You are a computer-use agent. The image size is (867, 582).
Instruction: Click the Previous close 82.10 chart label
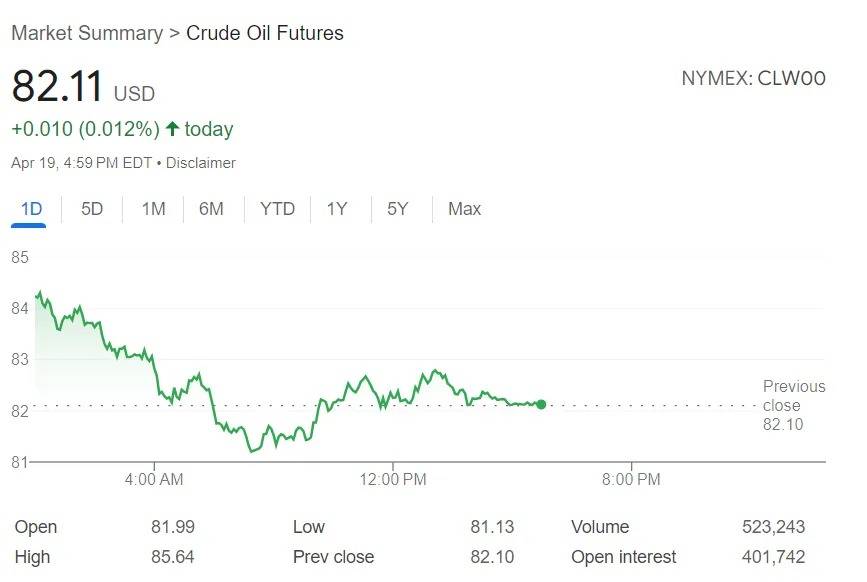(793, 405)
